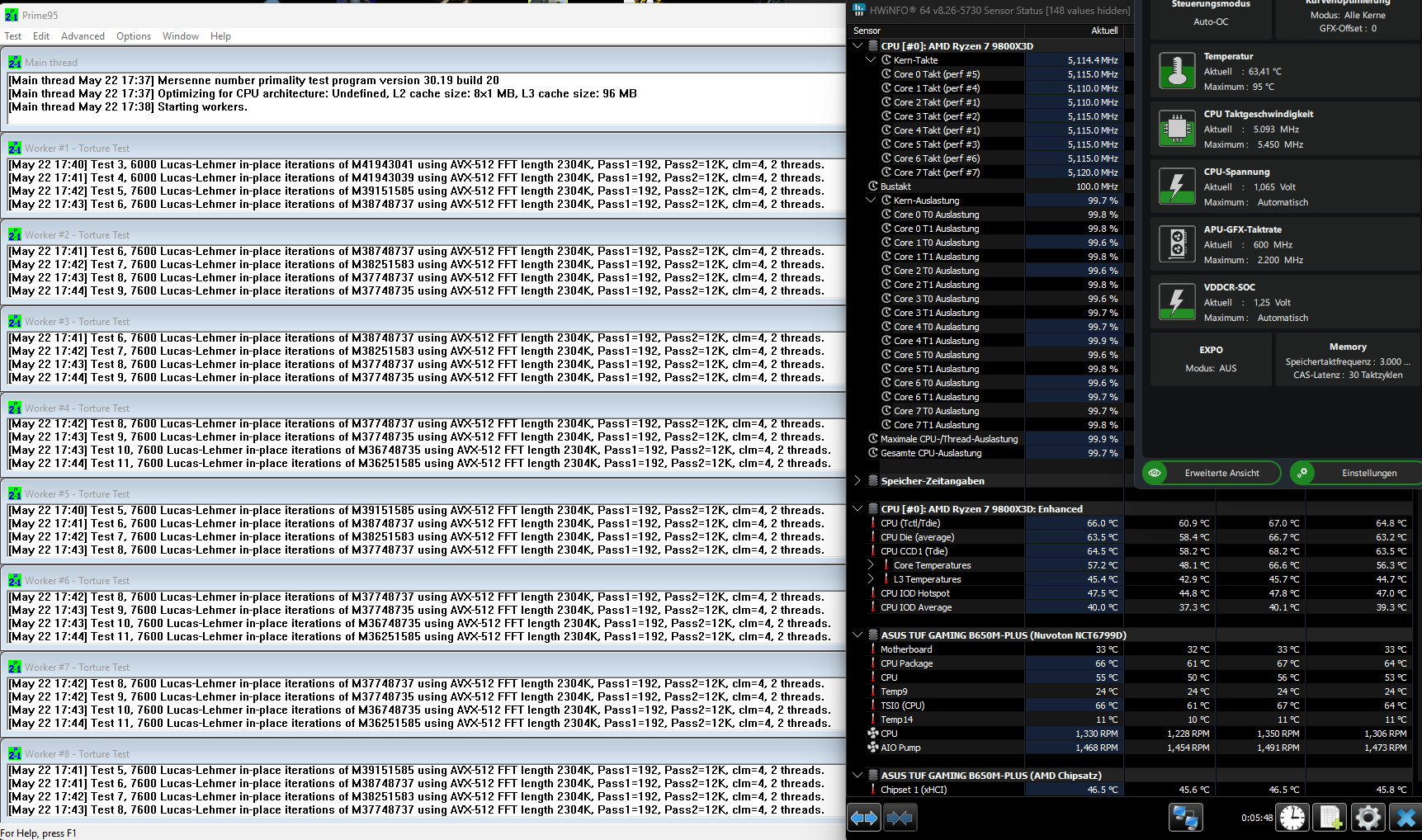Open the Prime95 Test menu
The width and height of the screenshot is (1422, 840).
click(x=13, y=36)
